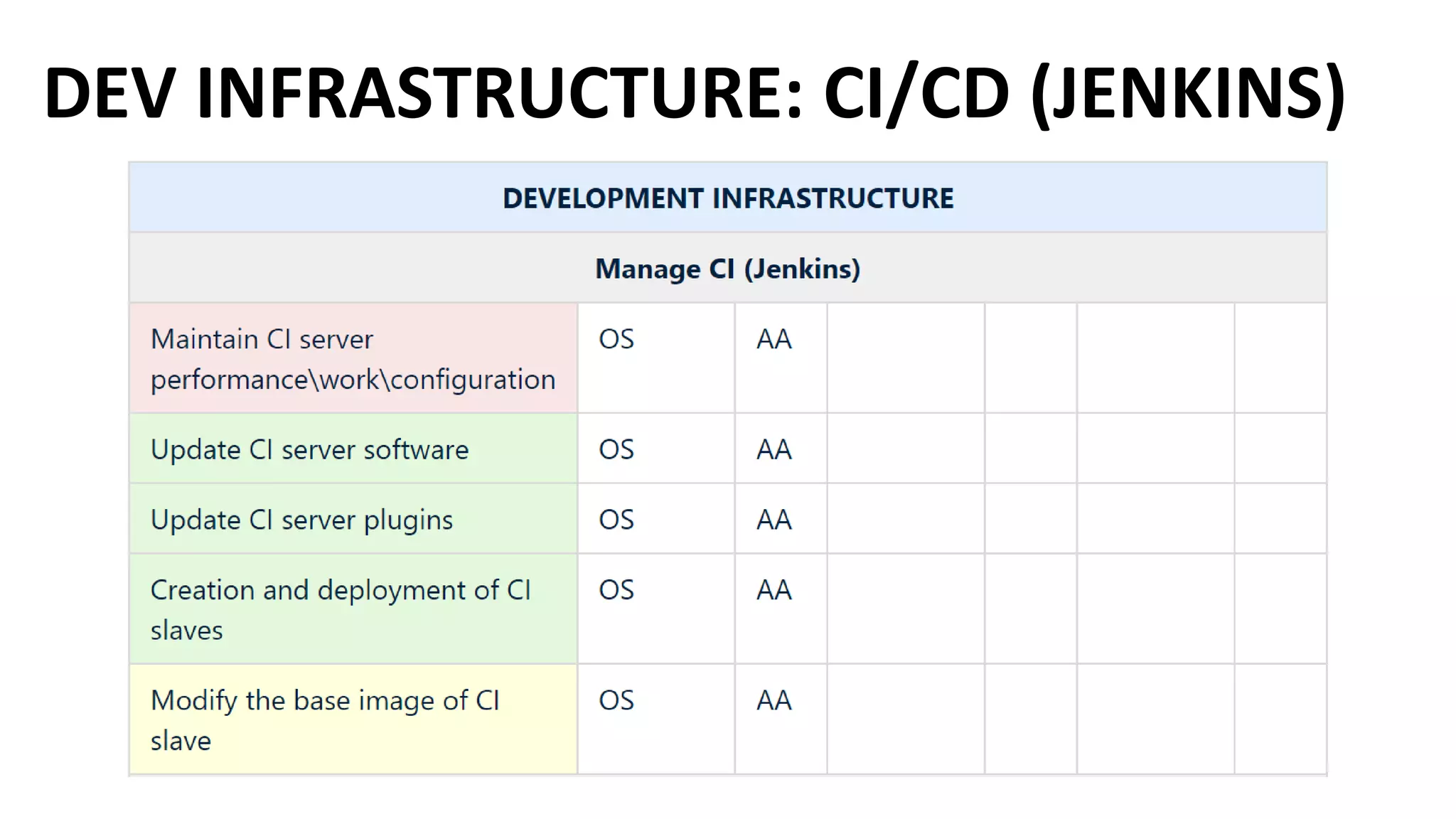
Task: Click OS in Update CI server plugins row
Action: tap(616, 520)
